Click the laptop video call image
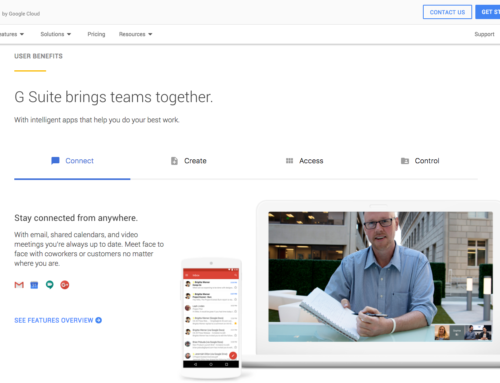This screenshot has height=383, width=500. coord(380,277)
